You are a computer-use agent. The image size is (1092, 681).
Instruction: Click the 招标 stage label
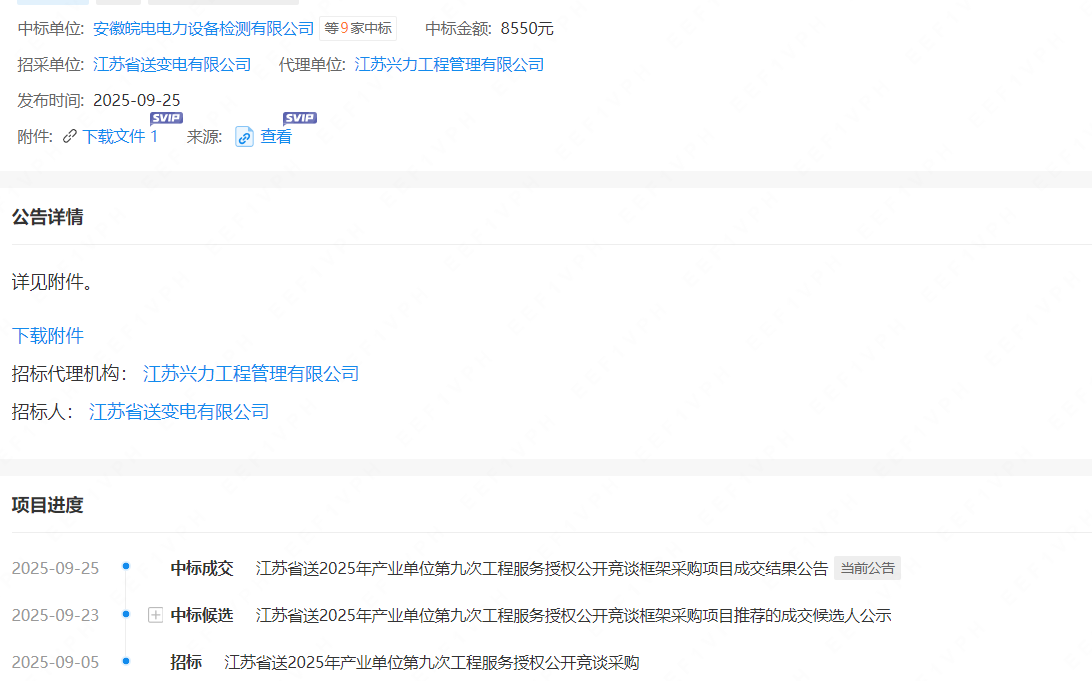click(x=186, y=662)
